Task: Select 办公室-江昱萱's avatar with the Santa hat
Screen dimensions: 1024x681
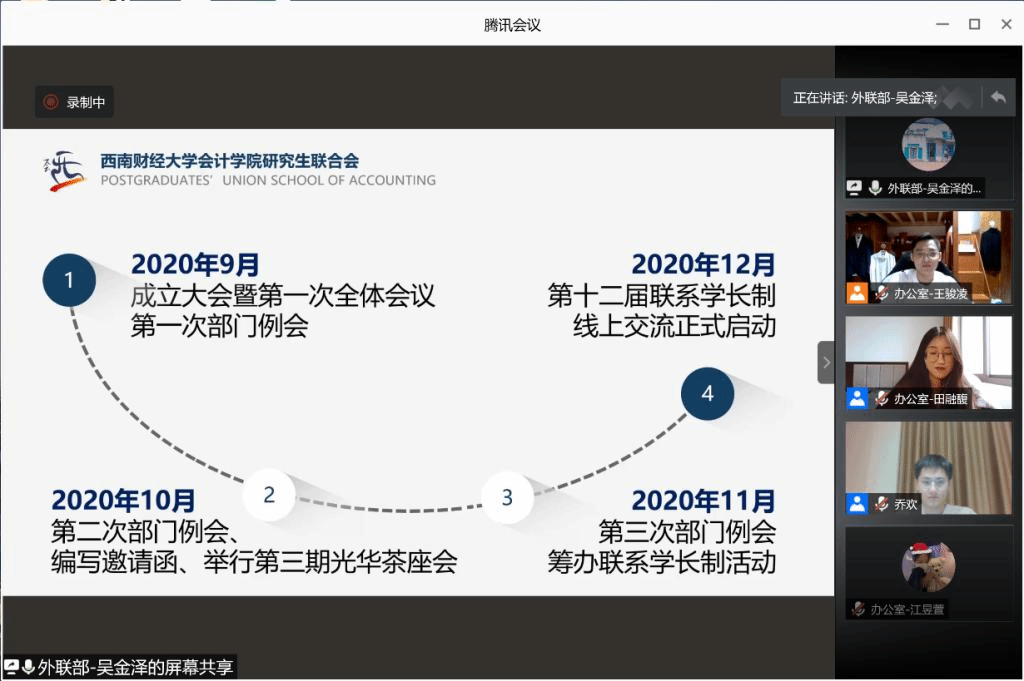Action: point(928,567)
